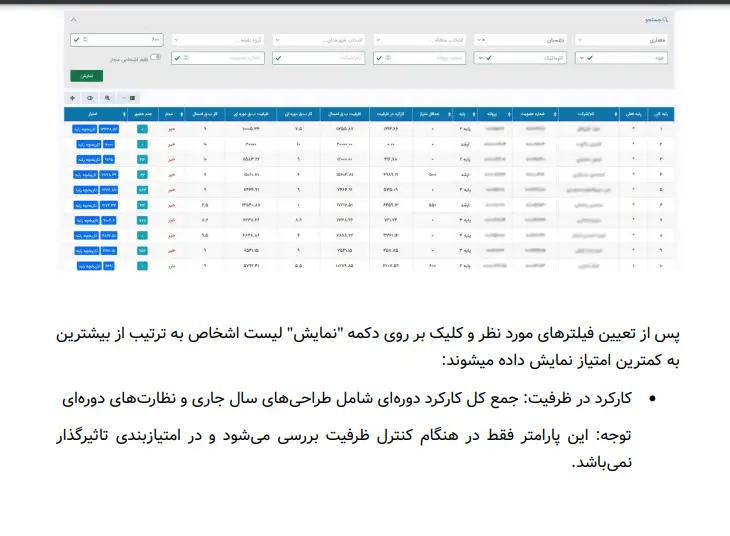The width and height of the screenshot is (730, 536).
Task: Sort the table by the حداقل متراژ column
Action: 432,114
